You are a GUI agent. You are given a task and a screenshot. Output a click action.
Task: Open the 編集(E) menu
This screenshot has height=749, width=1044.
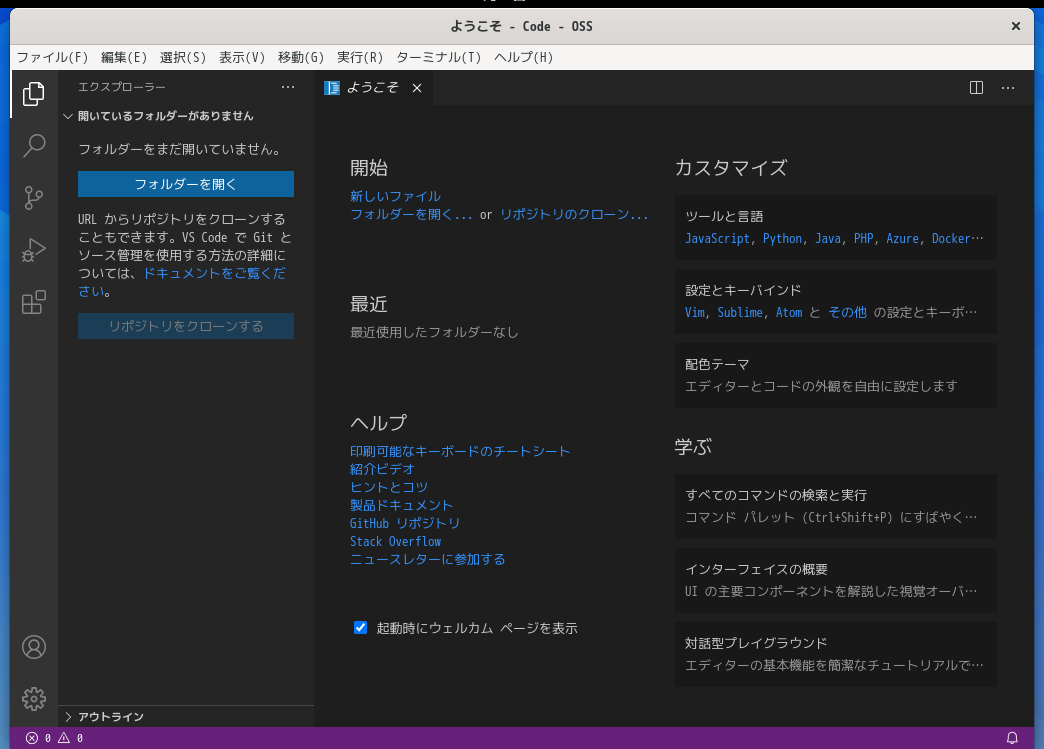click(124, 57)
